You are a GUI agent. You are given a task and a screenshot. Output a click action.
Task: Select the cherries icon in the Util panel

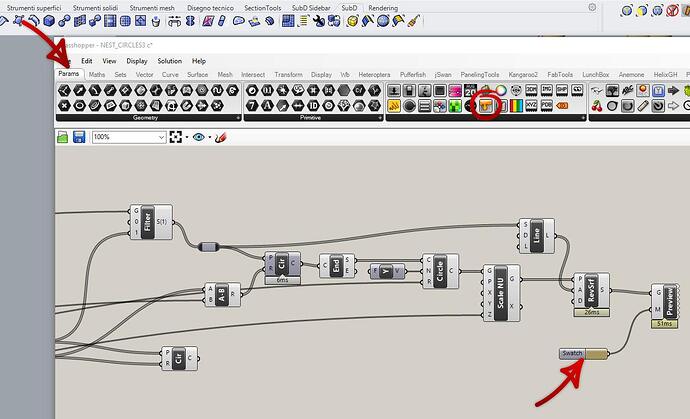(597, 106)
